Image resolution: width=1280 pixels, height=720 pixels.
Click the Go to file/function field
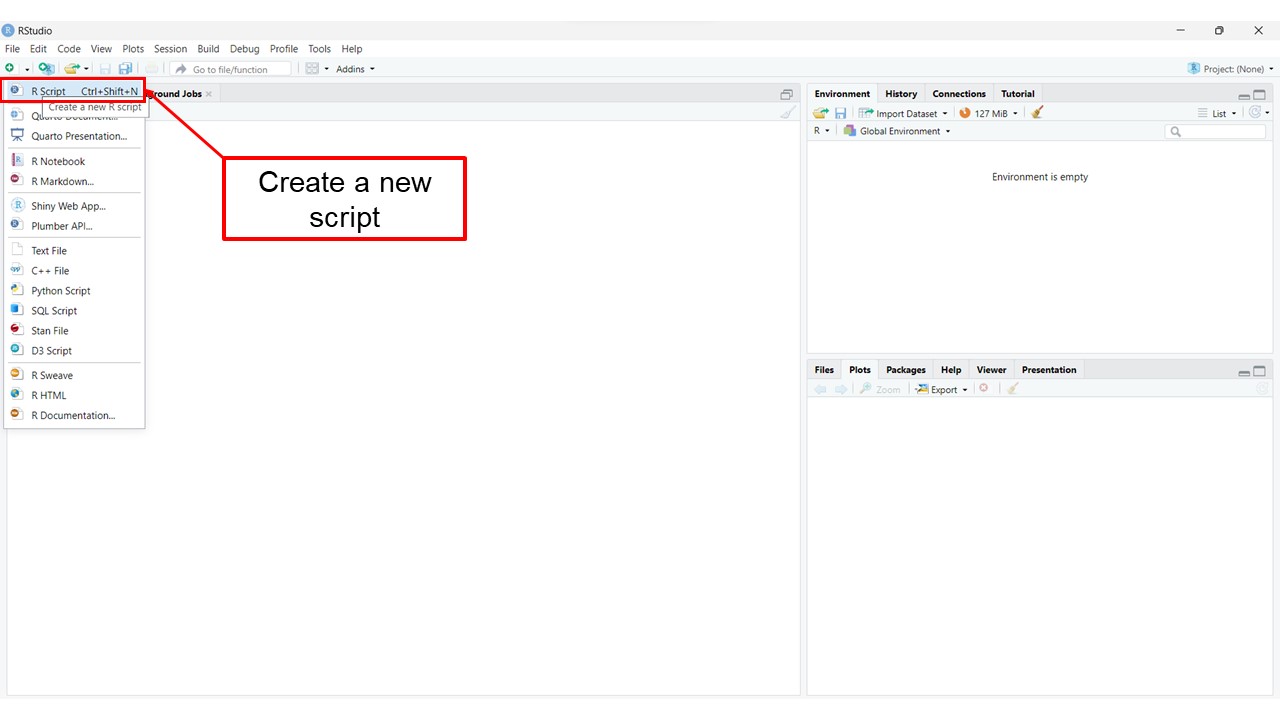point(231,69)
